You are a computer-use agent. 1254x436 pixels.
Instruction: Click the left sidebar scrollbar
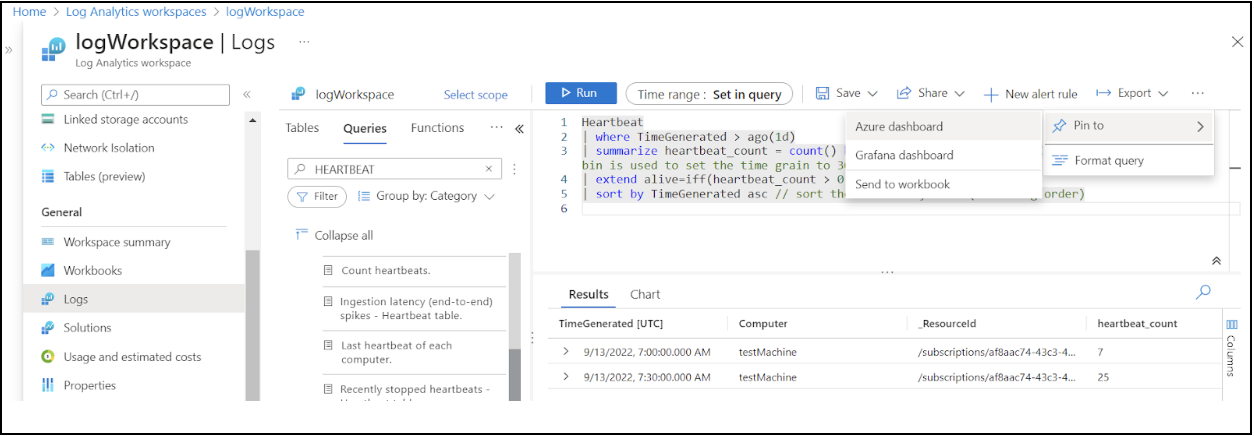[253, 324]
